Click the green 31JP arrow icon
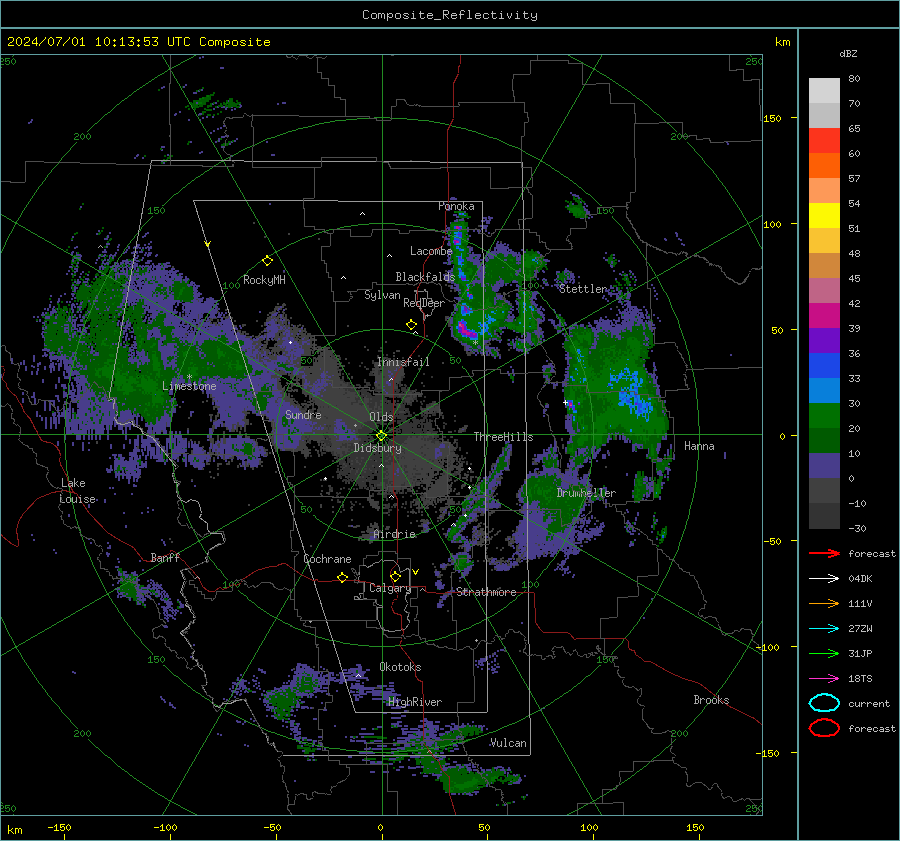This screenshot has width=900, height=841. [824, 653]
